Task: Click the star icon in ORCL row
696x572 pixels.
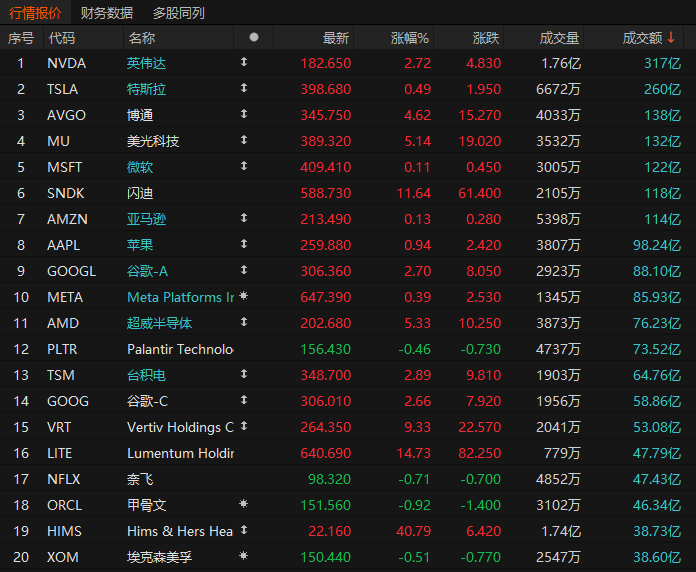Action: [x=244, y=504]
